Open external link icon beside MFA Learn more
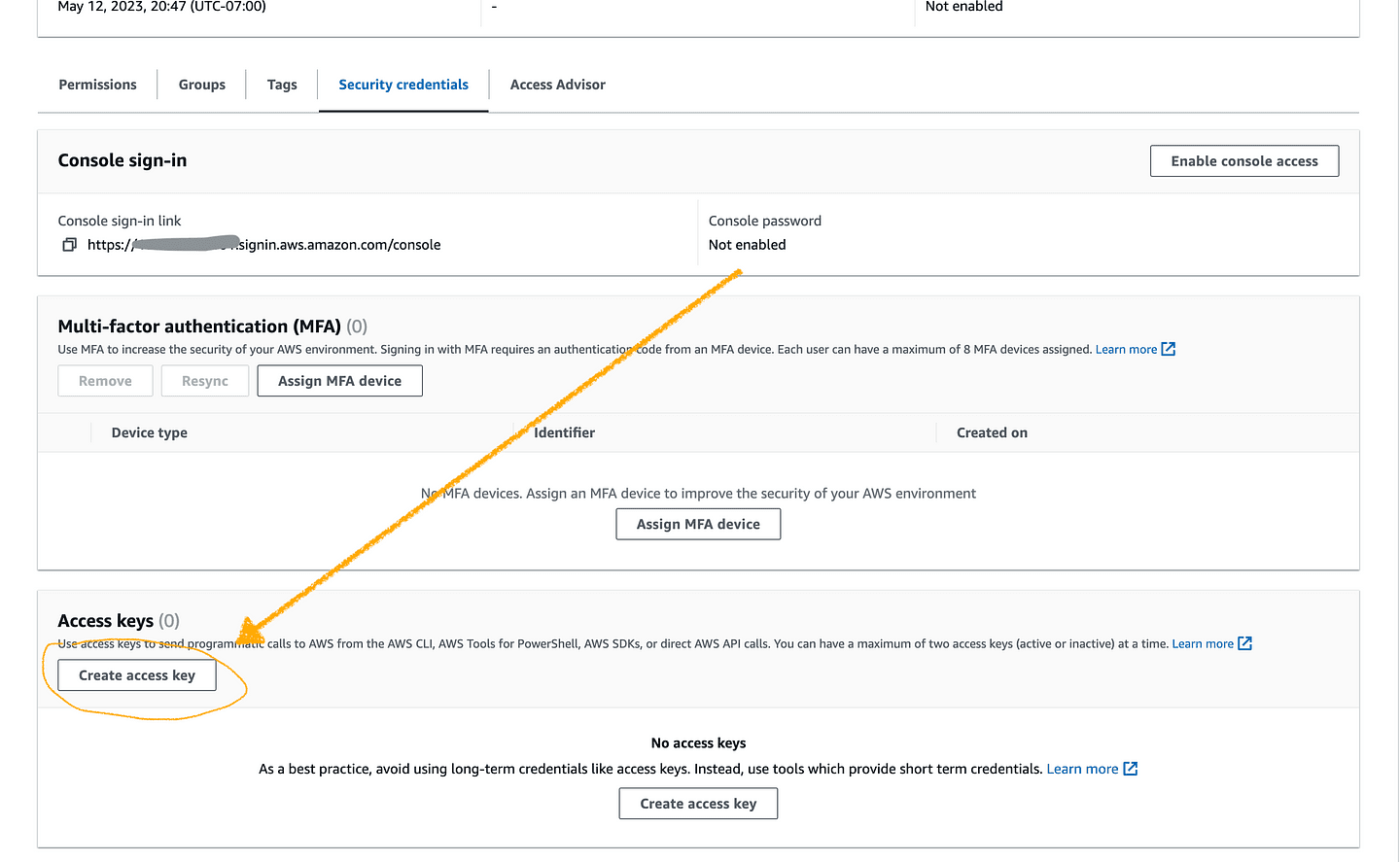 pyautogui.click(x=1169, y=349)
